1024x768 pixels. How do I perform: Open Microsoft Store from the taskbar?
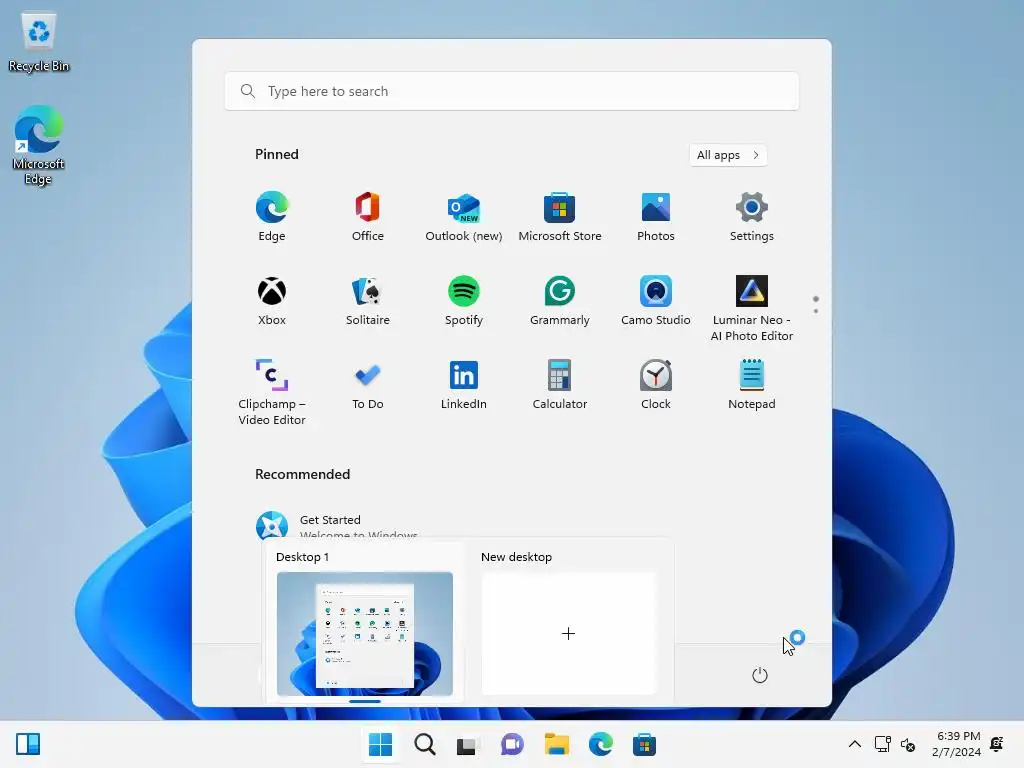[x=644, y=744]
